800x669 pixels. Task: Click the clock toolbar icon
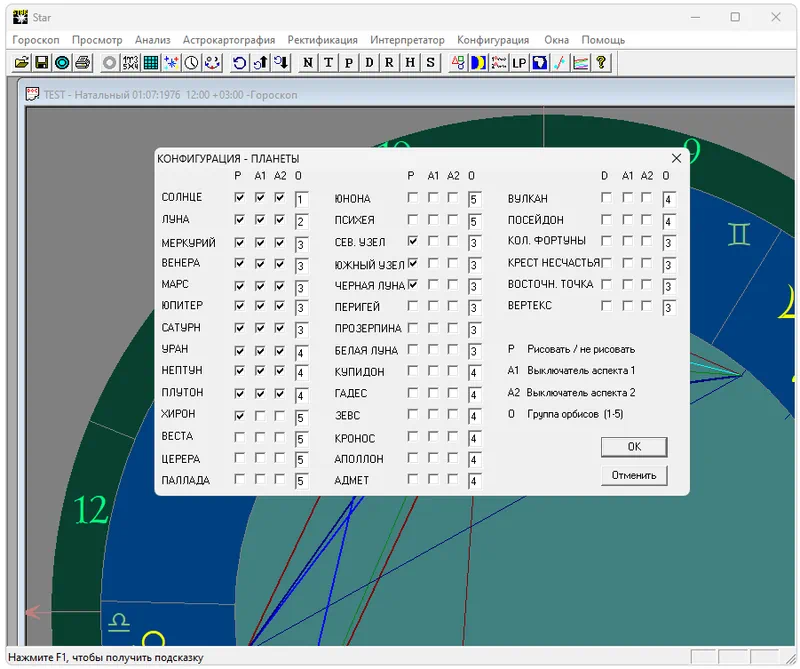click(x=191, y=63)
